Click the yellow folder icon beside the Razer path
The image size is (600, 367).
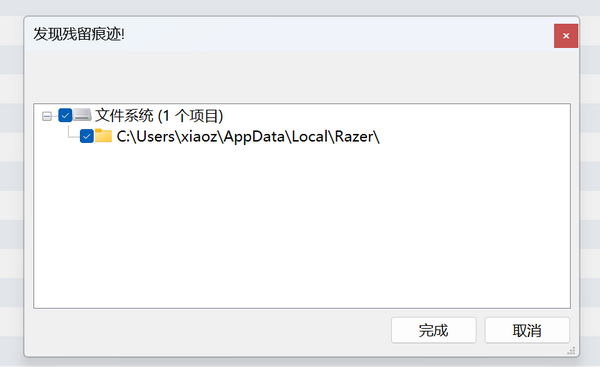pyautogui.click(x=103, y=135)
